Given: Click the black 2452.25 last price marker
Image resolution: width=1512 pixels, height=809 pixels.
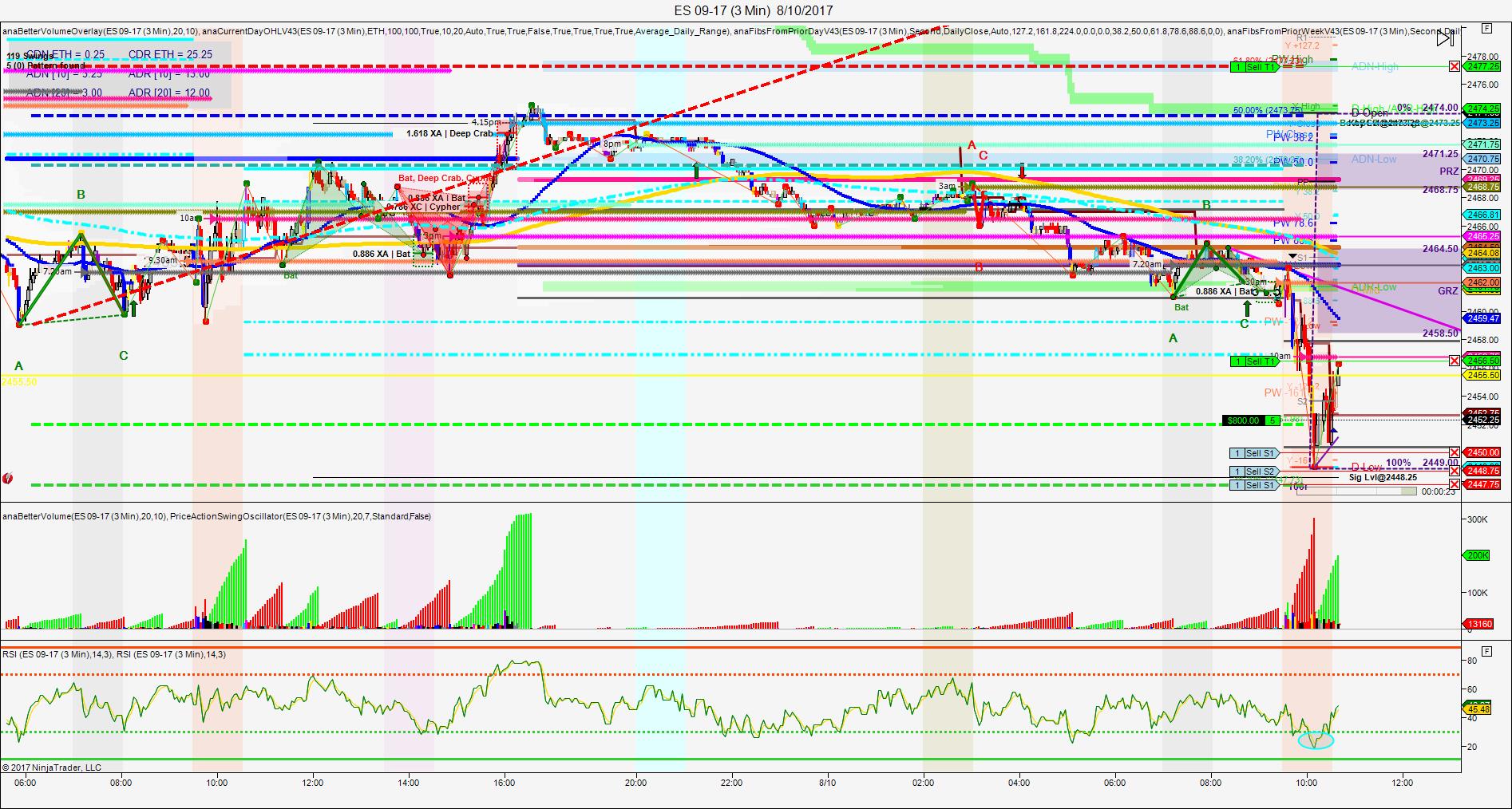Looking at the screenshot, I should coord(1483,420).
